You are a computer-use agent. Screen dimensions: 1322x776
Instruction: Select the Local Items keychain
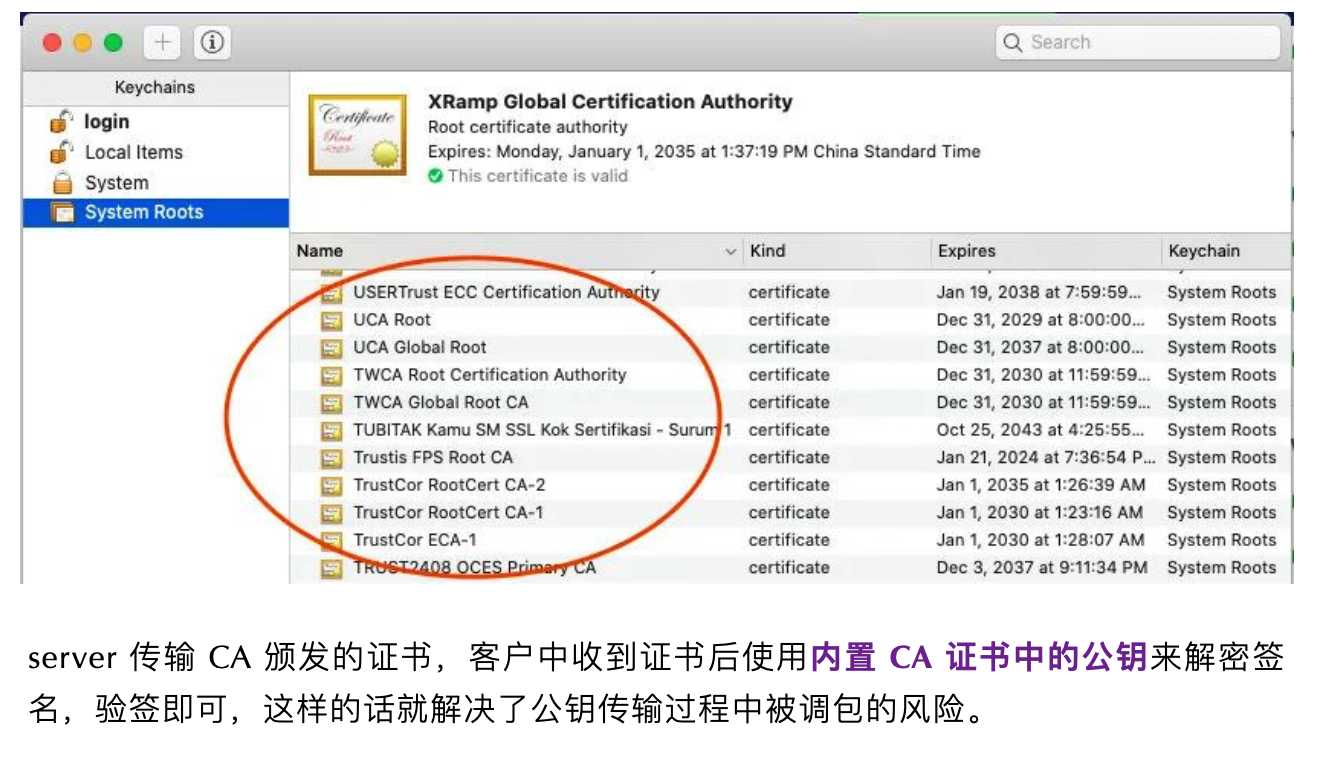coord(134,152)
